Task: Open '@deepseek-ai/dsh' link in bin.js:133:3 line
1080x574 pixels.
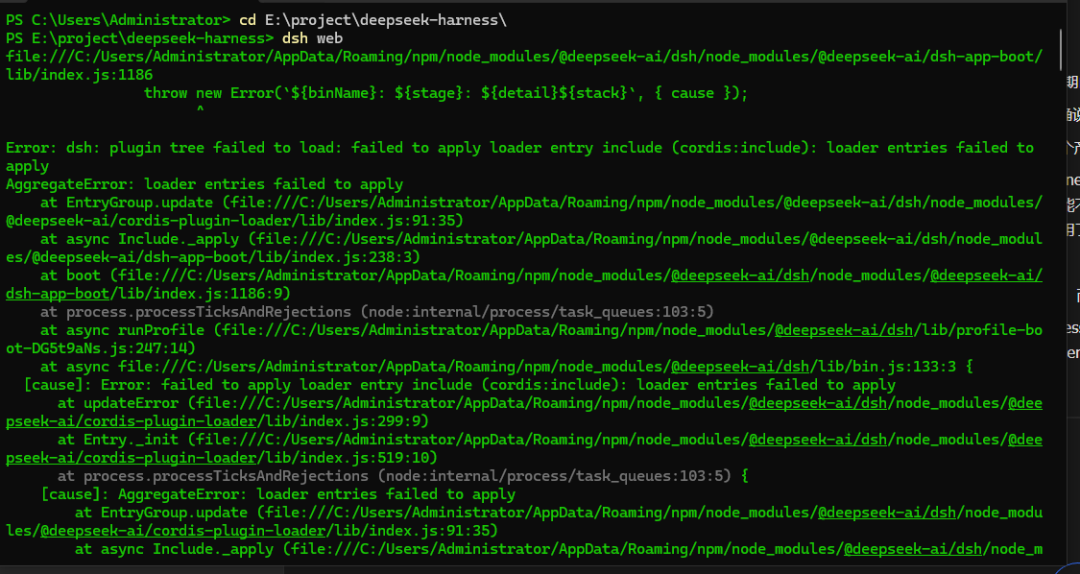Action: [x=740, y=366]
